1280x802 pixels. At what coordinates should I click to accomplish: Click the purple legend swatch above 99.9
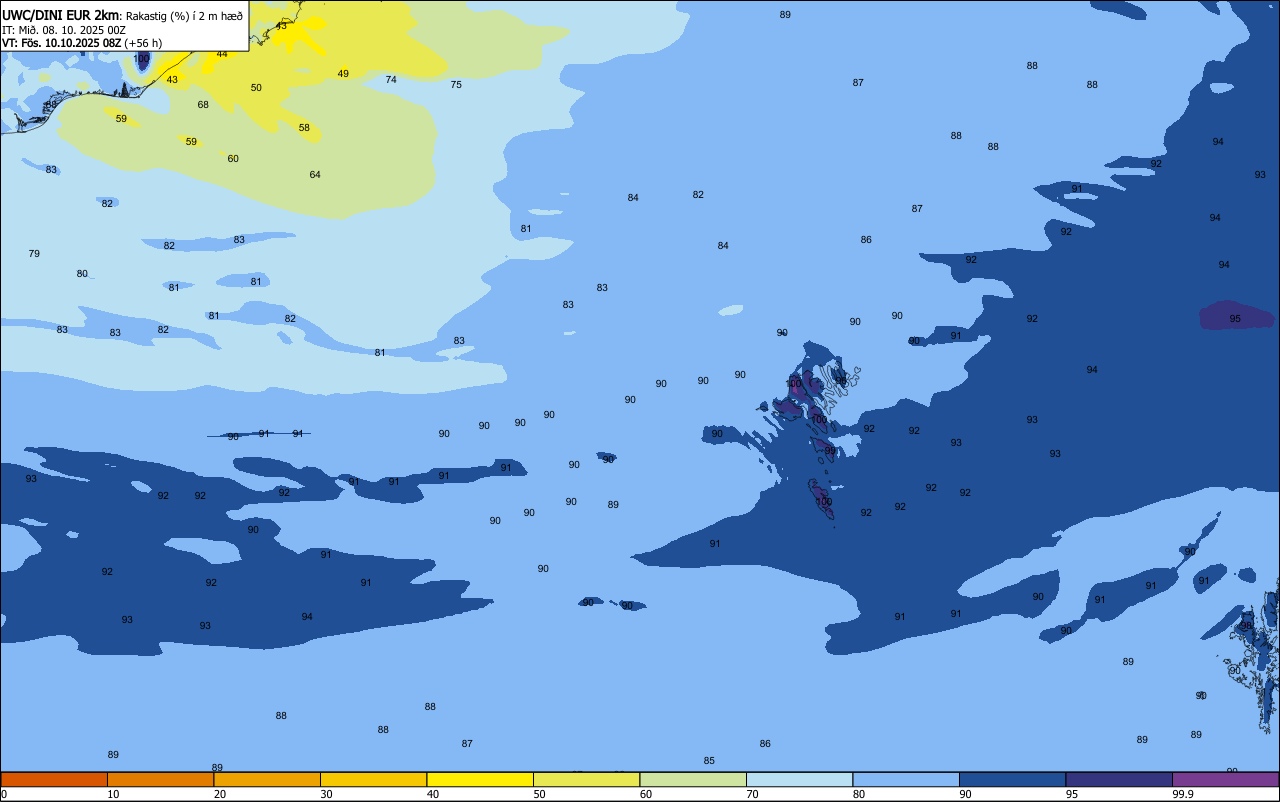pyautogui.click(x=1225, y=779)
